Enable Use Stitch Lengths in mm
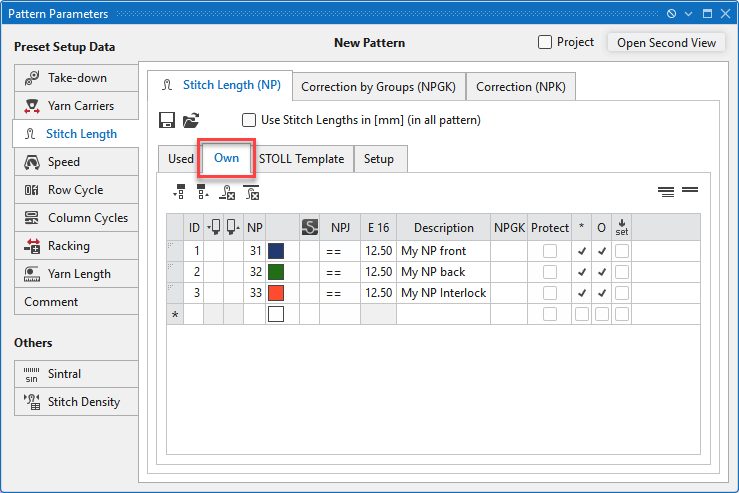Screen dimensions: 739x493 [249, 120]
